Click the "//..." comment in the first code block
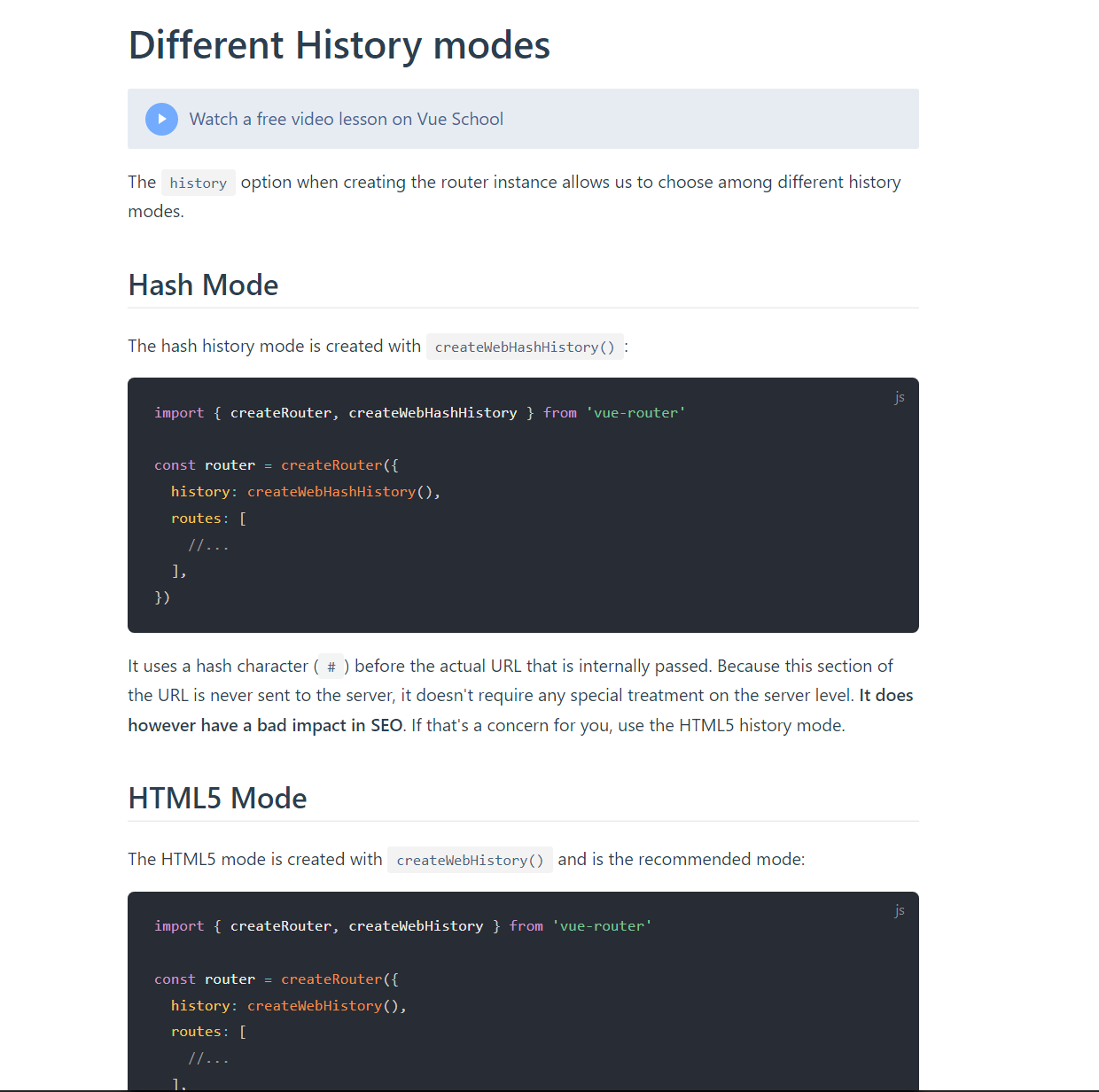 (208, 545)
